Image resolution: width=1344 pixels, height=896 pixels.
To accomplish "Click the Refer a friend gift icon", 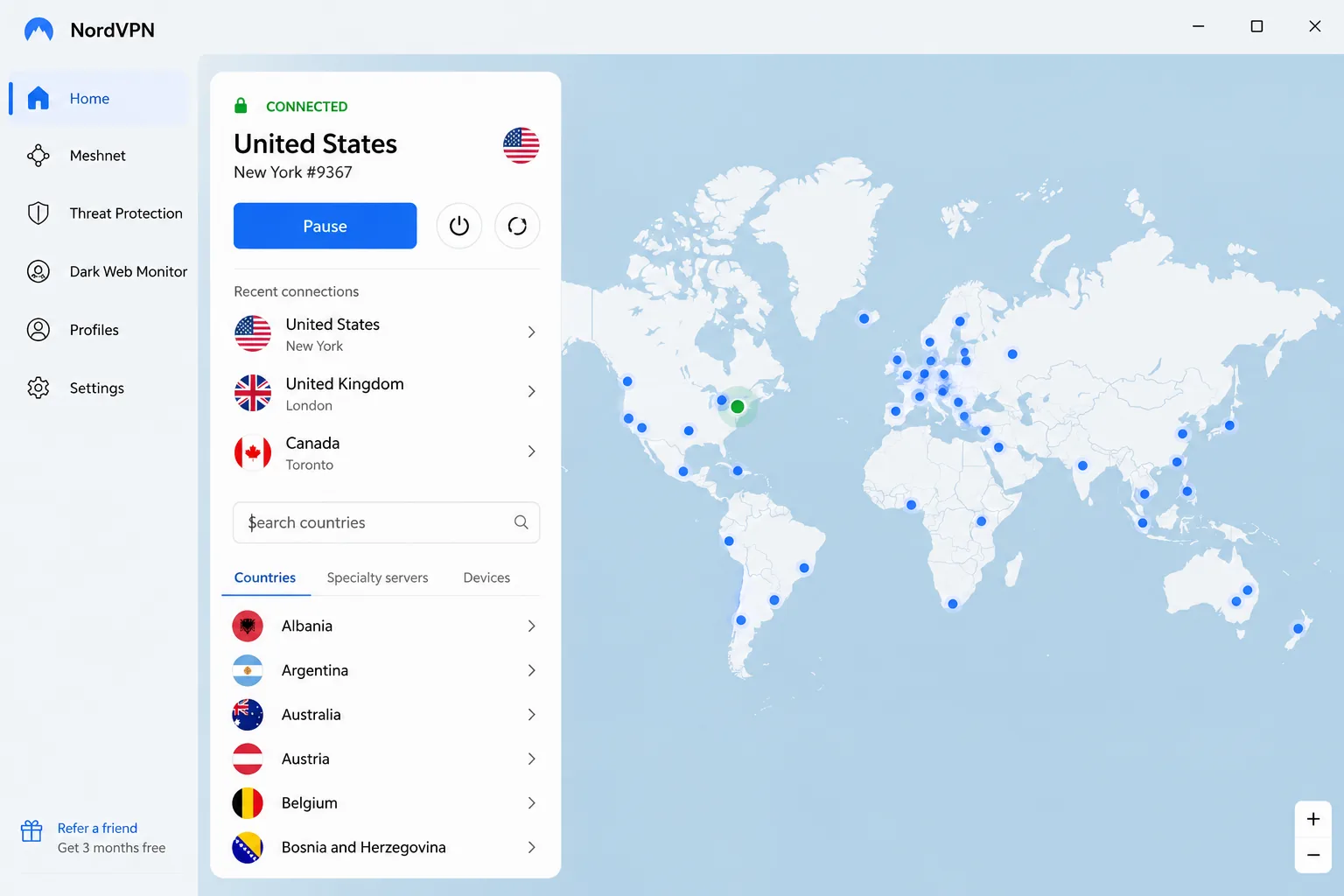I will click(31, 830).
